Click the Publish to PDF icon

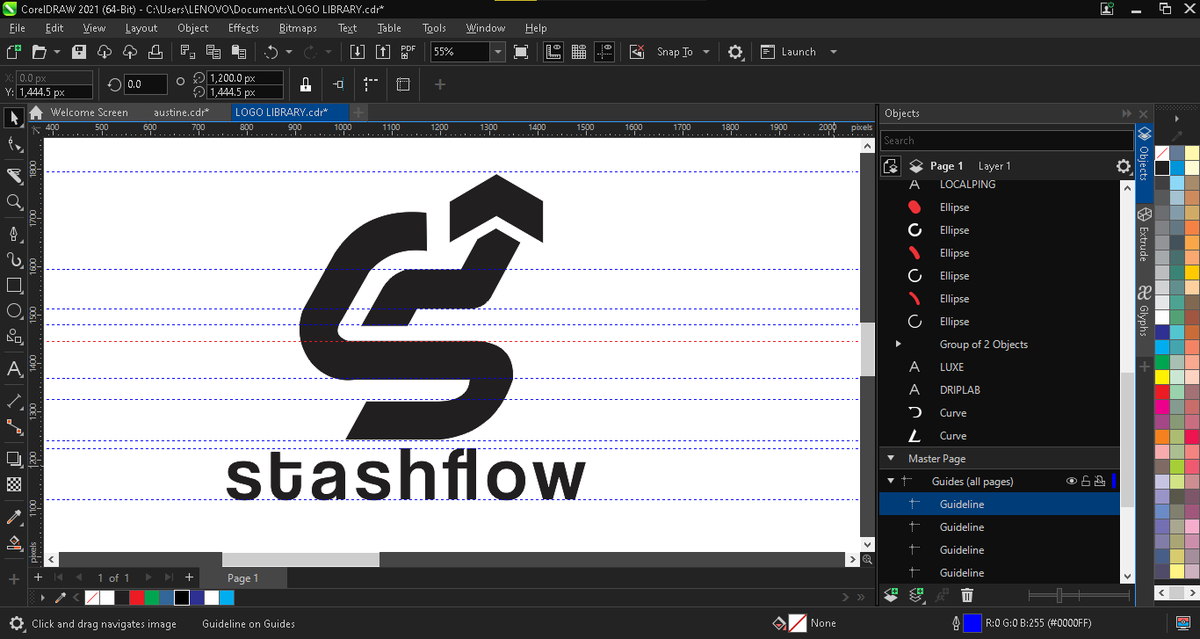408,52
